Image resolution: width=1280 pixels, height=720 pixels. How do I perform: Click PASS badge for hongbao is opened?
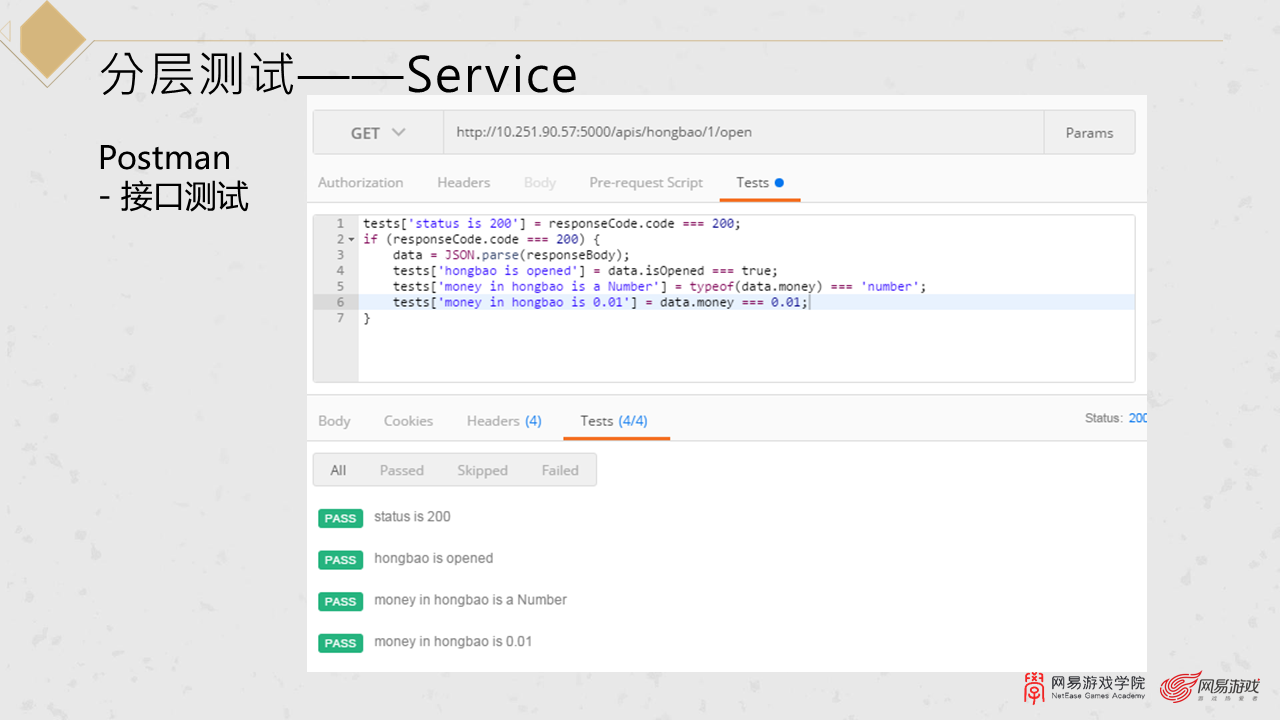pos(340,560)
